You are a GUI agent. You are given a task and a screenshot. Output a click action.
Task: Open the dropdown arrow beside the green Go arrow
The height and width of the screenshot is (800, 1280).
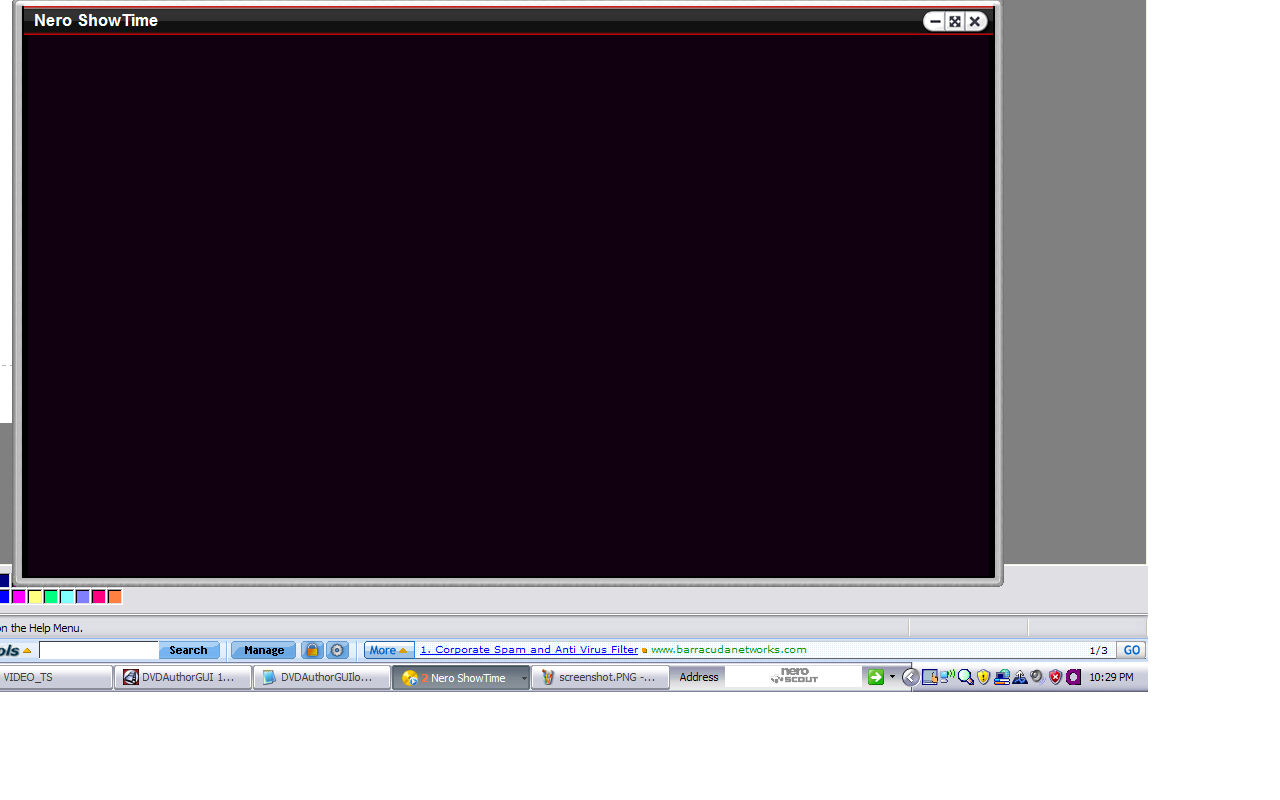892,677
